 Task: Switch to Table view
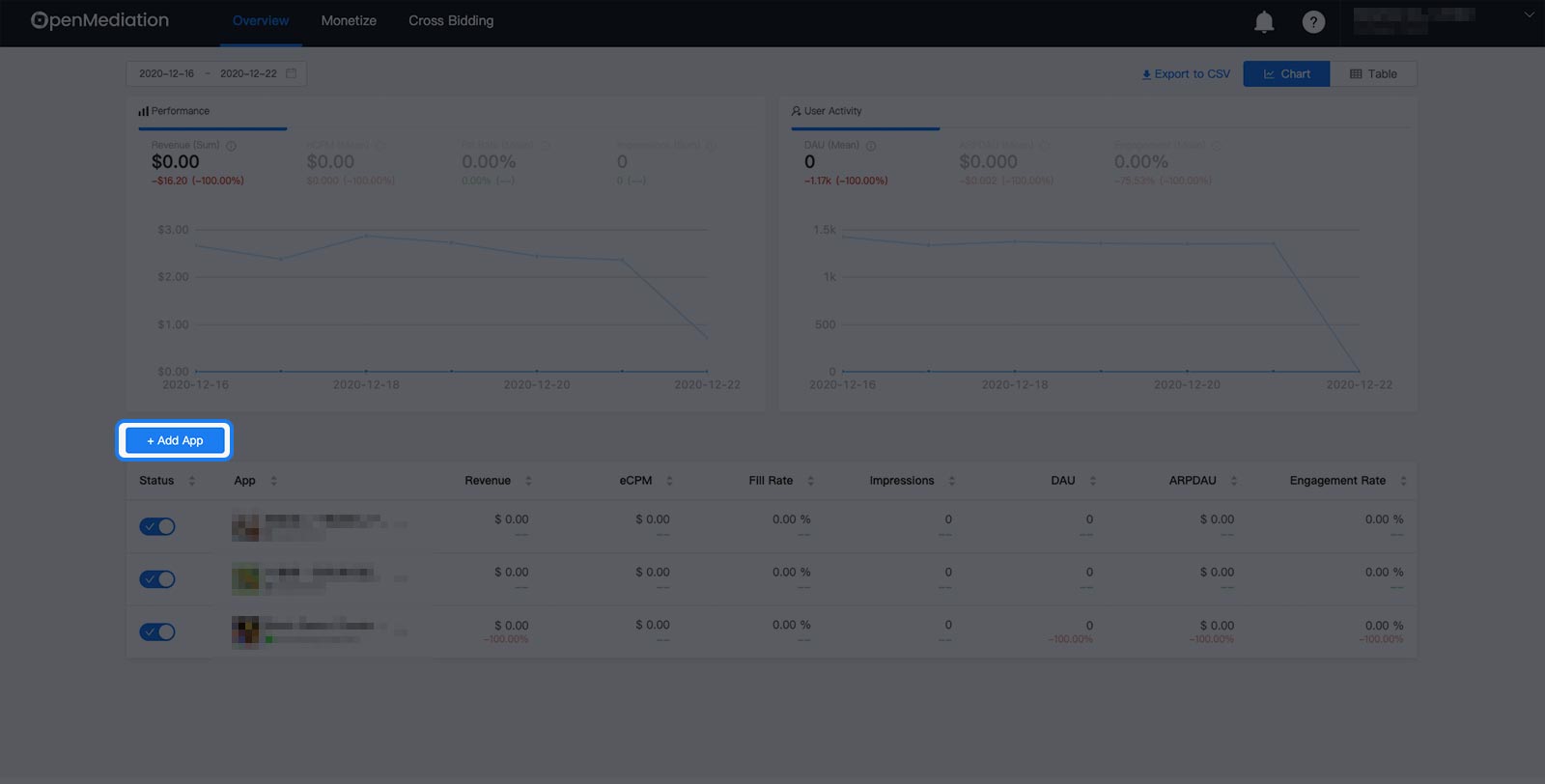(1373, 73)
